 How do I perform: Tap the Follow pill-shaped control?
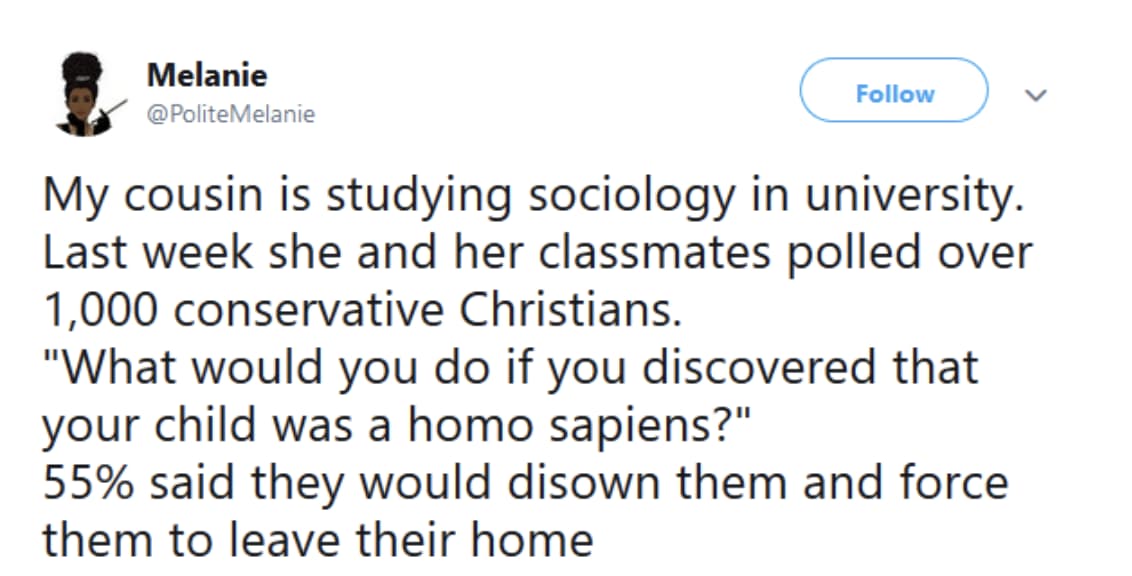click(x=893, y=92)
